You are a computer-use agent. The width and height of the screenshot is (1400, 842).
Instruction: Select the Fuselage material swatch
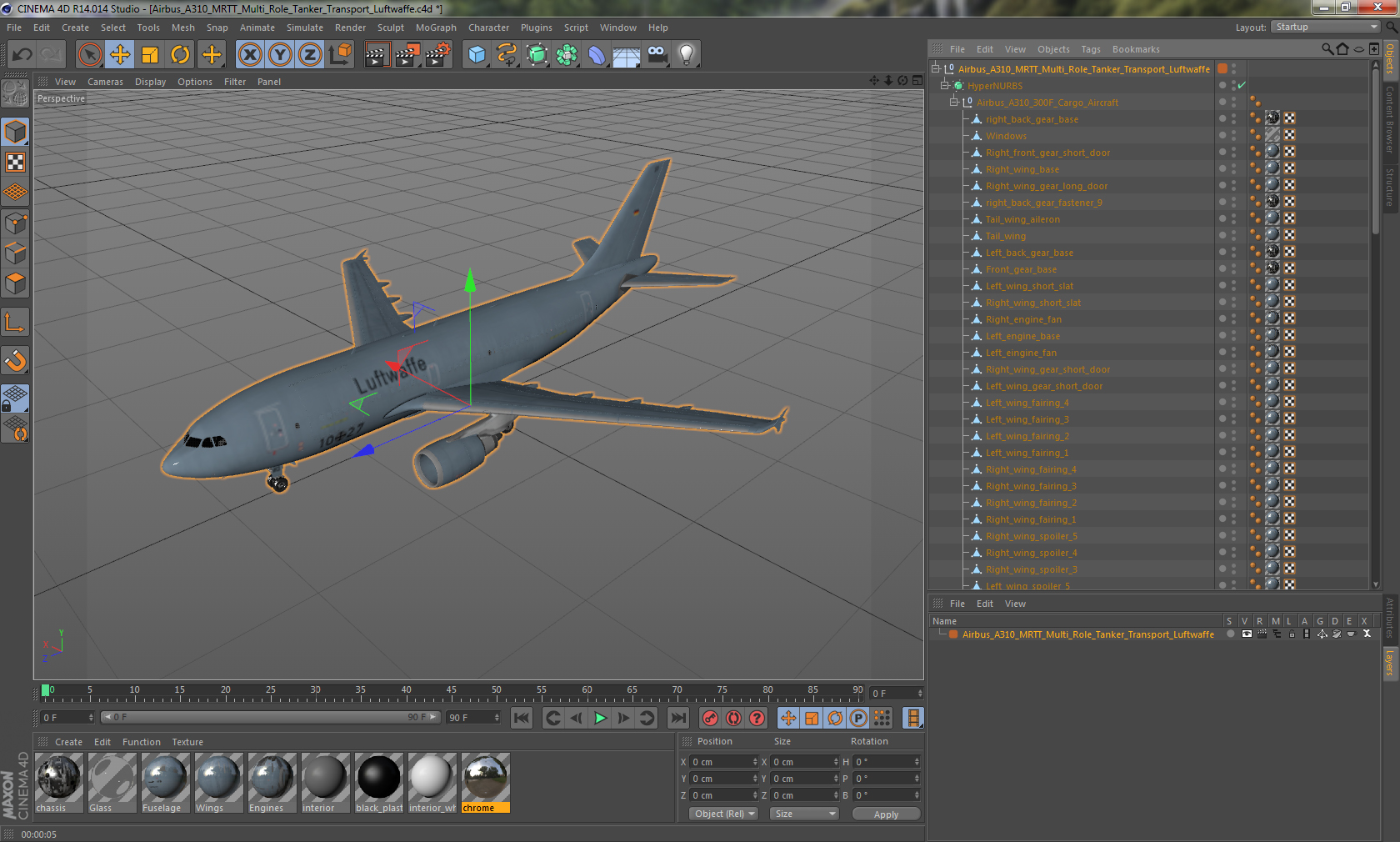tap(165, 783)
